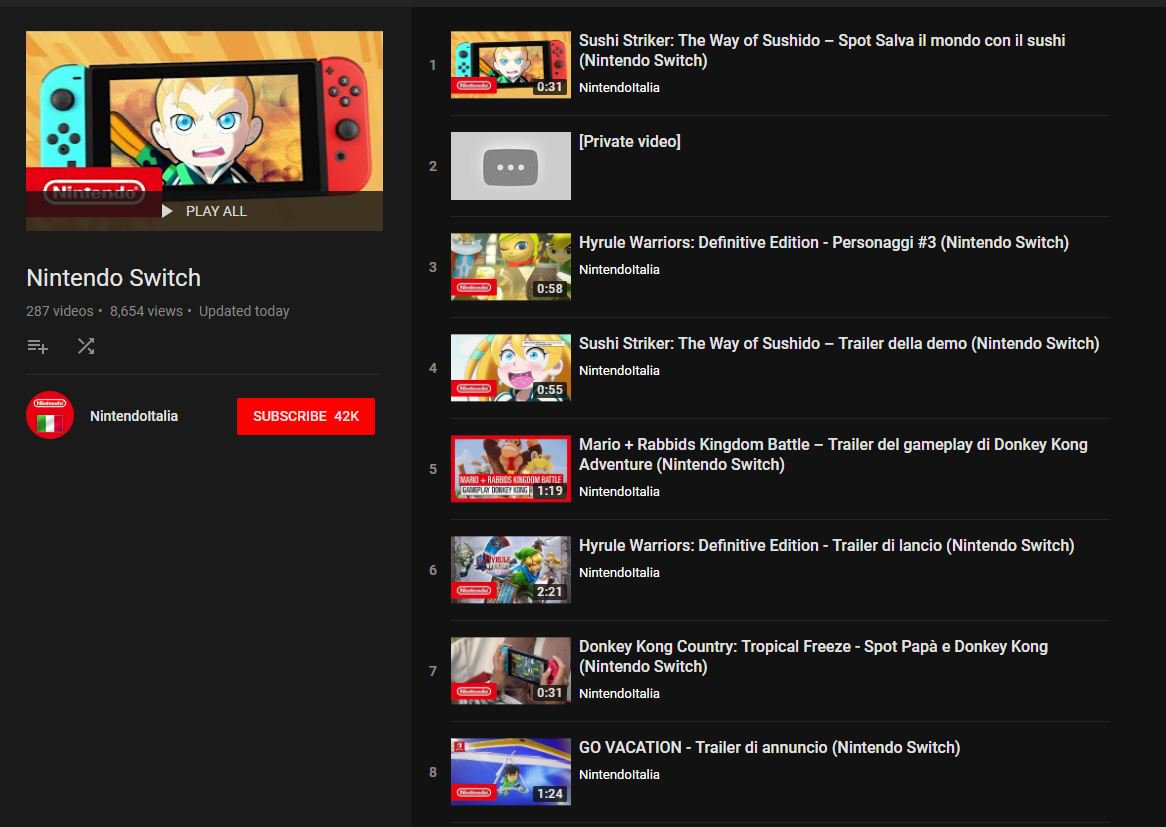This screenshot has height=827, width=1166.
Task: Open title Hyrule Warriors Trailer di lancio
Action: (x=826, y=545)
